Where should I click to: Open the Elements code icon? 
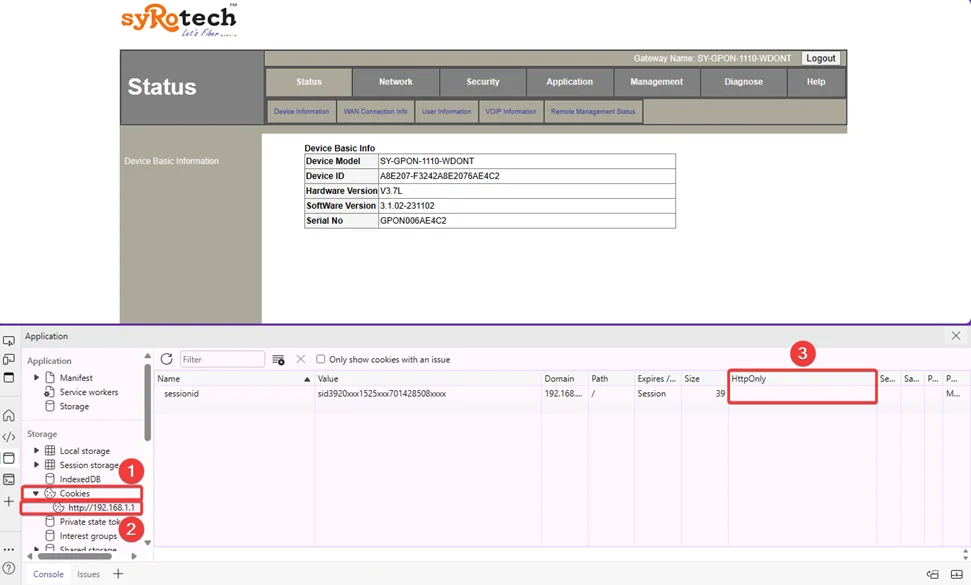click(9, 437)
